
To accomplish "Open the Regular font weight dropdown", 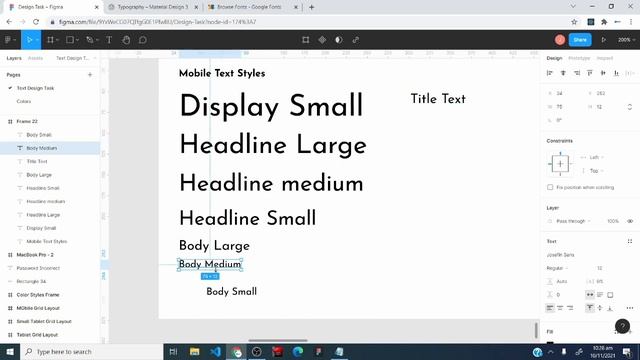I will point(557,268).
